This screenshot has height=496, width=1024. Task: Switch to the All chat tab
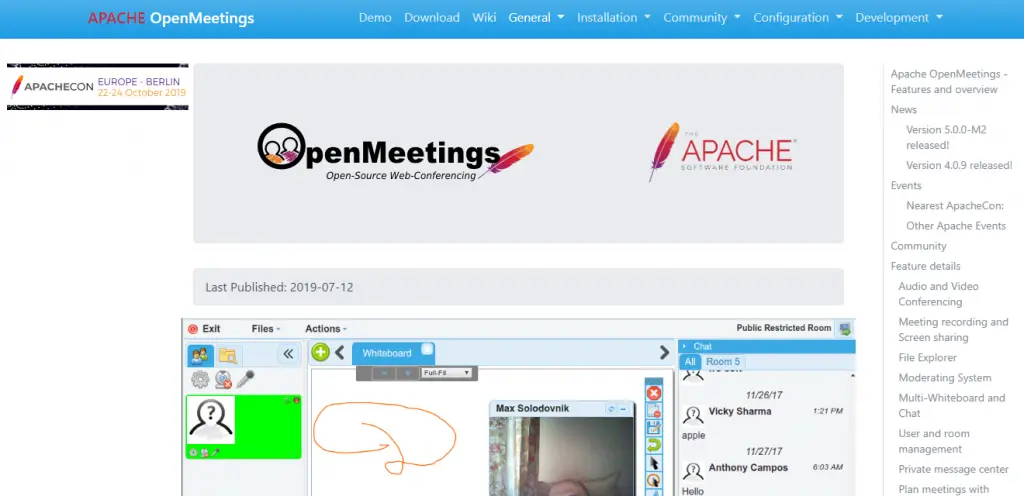tap(690, 362)
